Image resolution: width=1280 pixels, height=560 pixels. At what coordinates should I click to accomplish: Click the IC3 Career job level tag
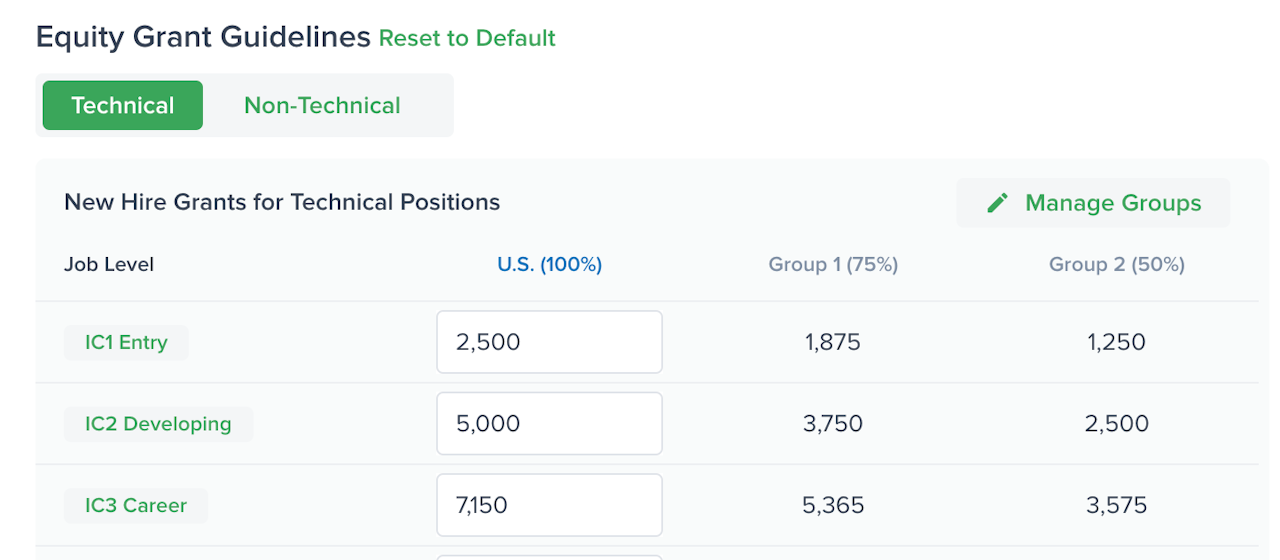(136, 505)
